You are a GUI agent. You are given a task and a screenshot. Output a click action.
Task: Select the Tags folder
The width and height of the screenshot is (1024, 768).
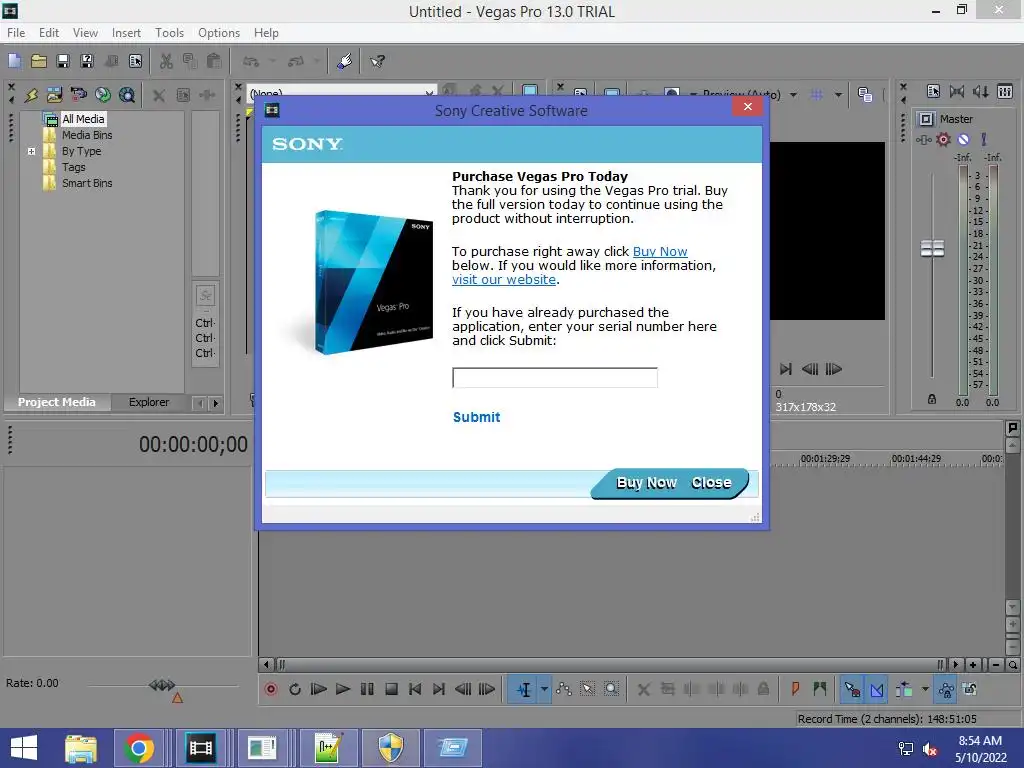(x=74, y=167)
